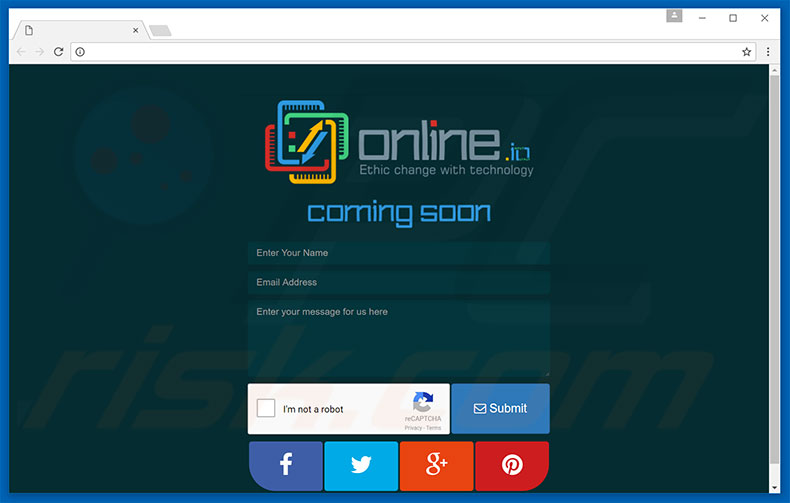Check the I'm not a robot box
Image resolution: width=790 pixels, height=503 pixels.
[x=266, y=408]
